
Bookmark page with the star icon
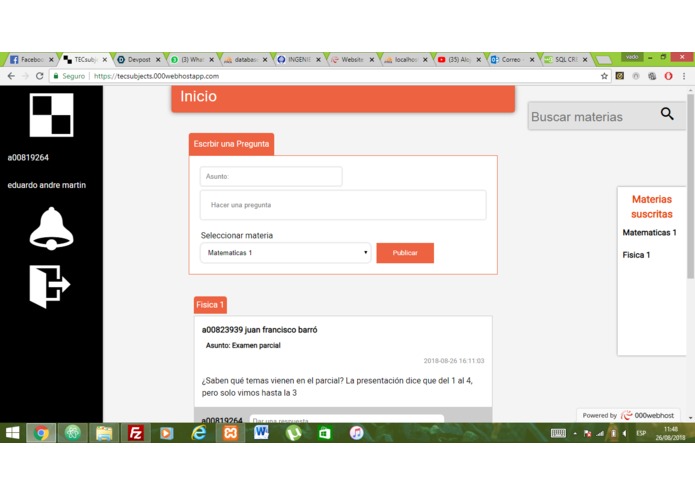604,76
